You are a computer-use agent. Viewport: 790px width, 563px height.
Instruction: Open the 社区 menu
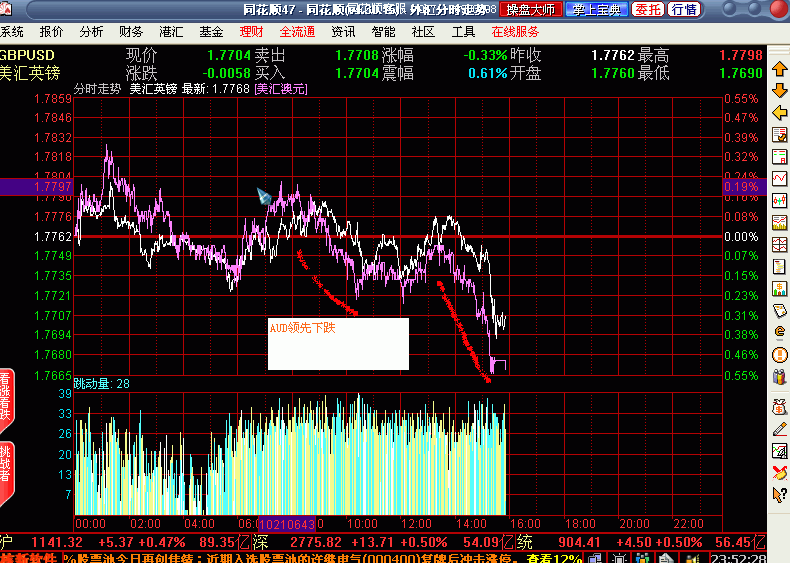pos(423,32)
